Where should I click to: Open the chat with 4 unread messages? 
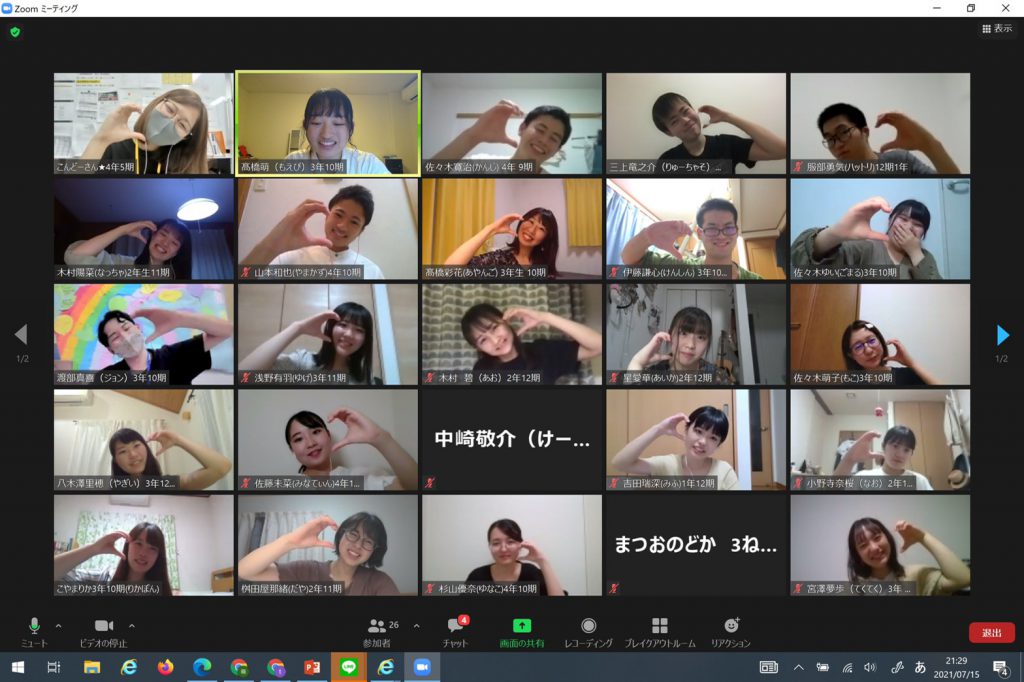point(455,630)
